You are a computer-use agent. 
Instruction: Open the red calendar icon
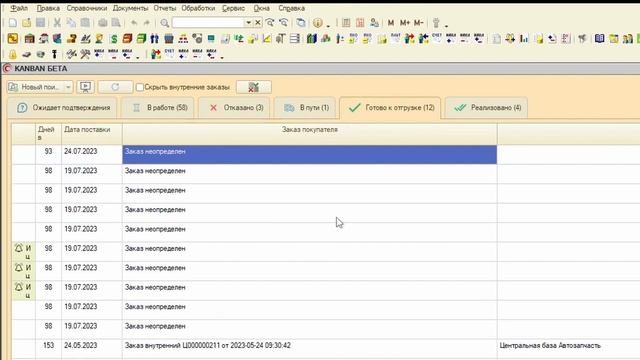[360, 23]
